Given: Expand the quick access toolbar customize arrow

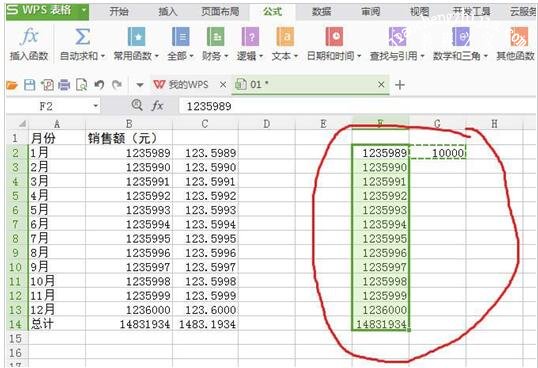Looking at the screenshot, I should point(140,85).
